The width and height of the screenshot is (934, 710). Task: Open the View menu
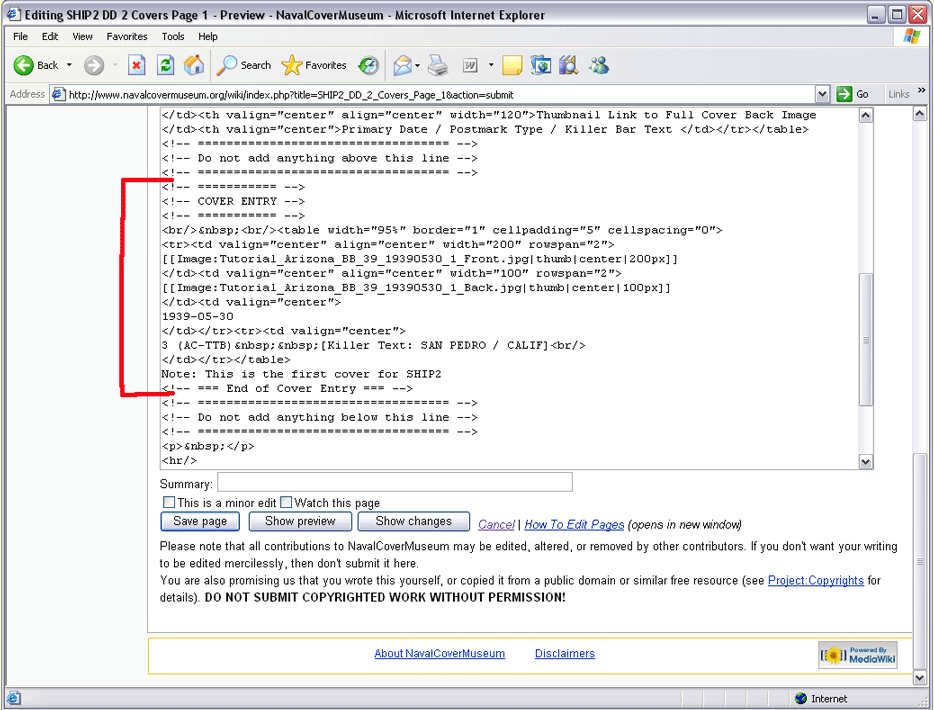tap(82, 36)
